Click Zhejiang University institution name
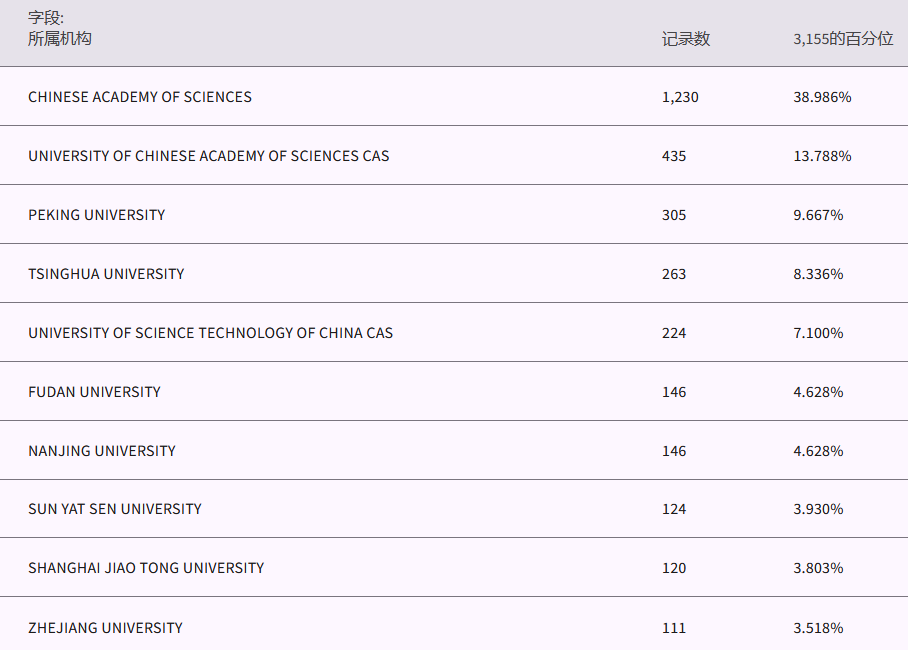The image size is (908, 650). 105,628
